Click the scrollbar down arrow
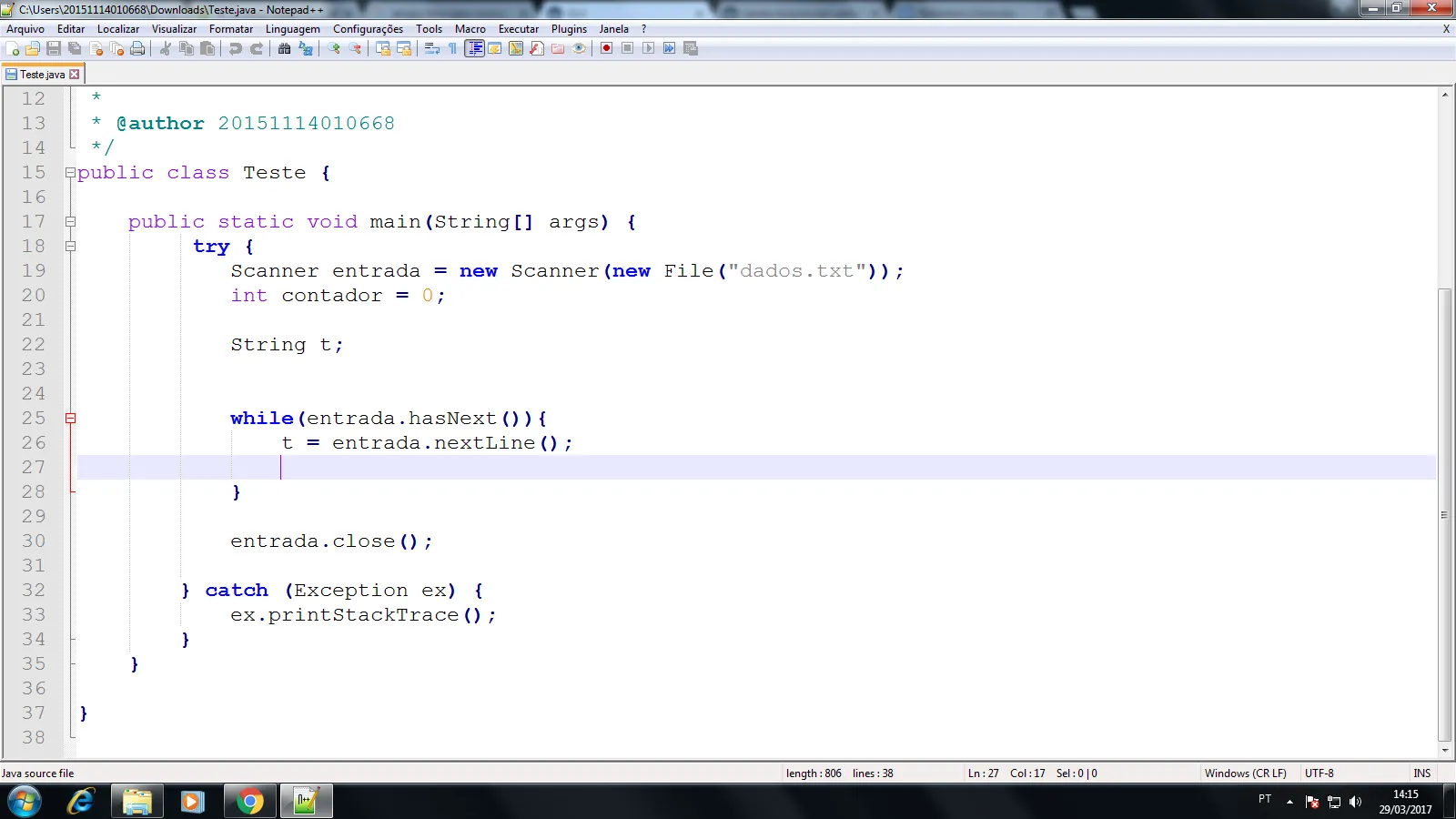1456x819 pixels. pos(1445,751)
